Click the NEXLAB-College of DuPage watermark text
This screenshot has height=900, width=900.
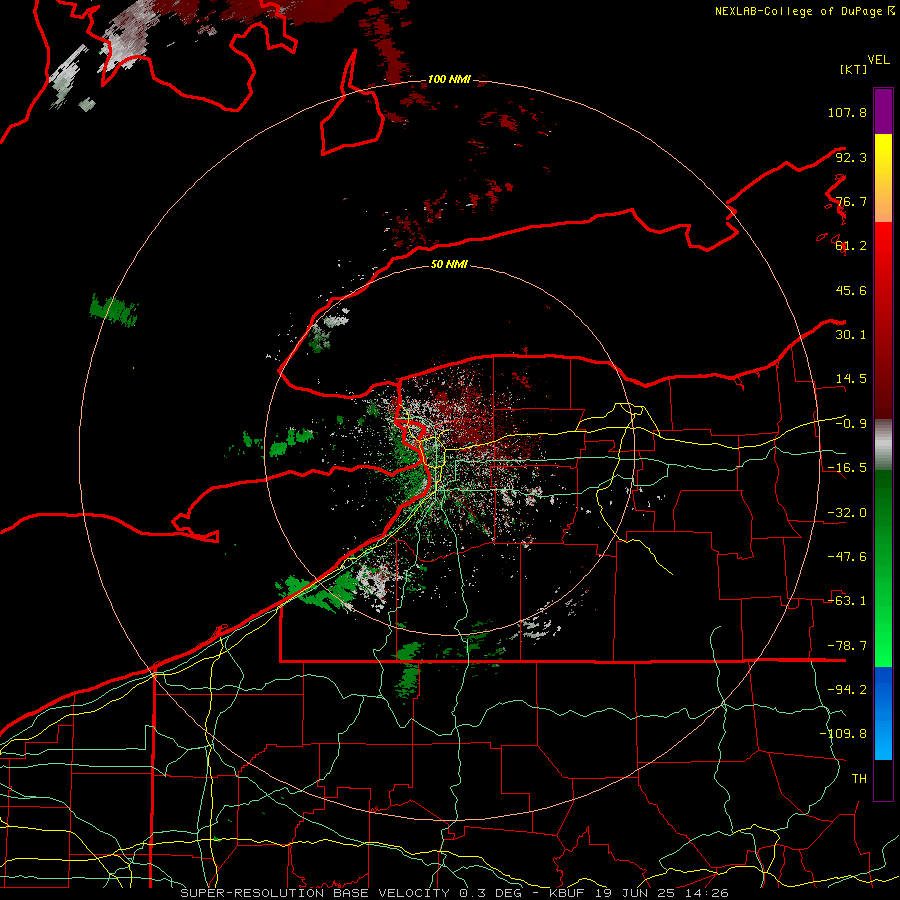tap(804, 11)
